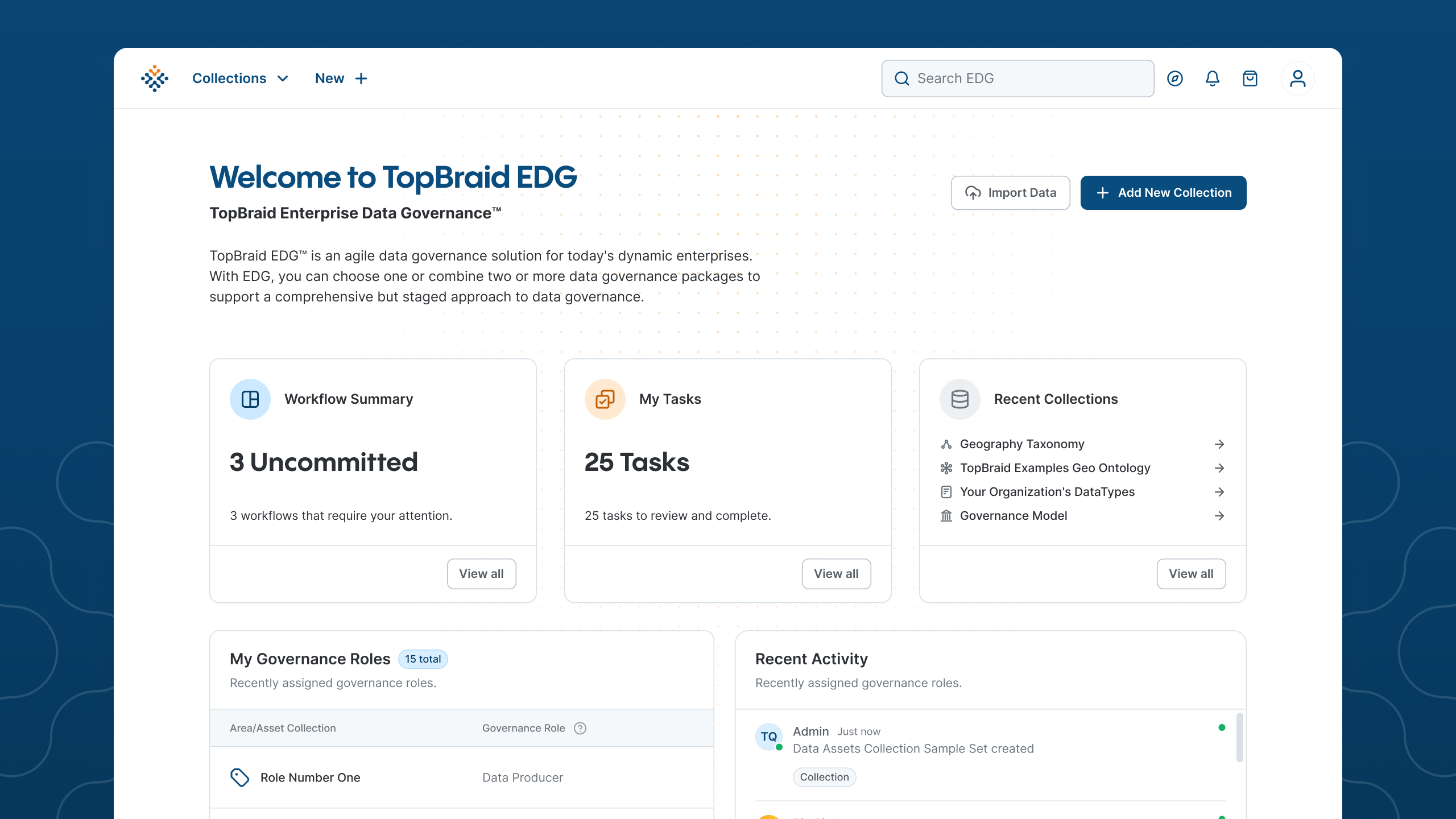Screen dimensions: 1456x819
Task: Open notifications bell icon
Action: point(1213,78)
